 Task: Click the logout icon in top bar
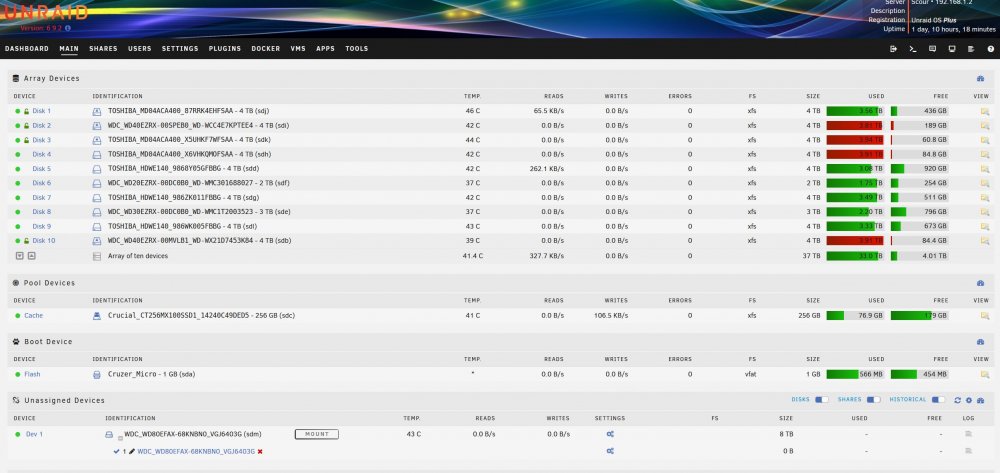click(893, 48)
